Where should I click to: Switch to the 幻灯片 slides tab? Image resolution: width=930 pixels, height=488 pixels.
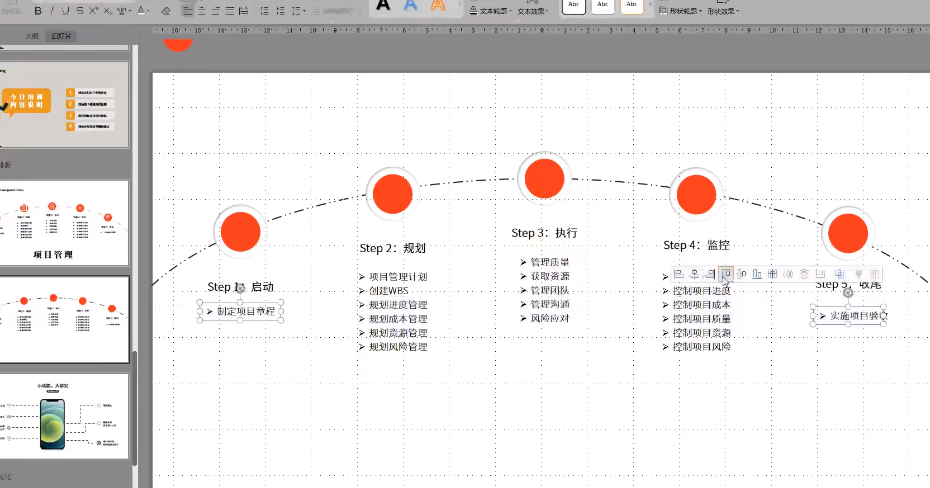pyautogui.click(x=61, y=36)
